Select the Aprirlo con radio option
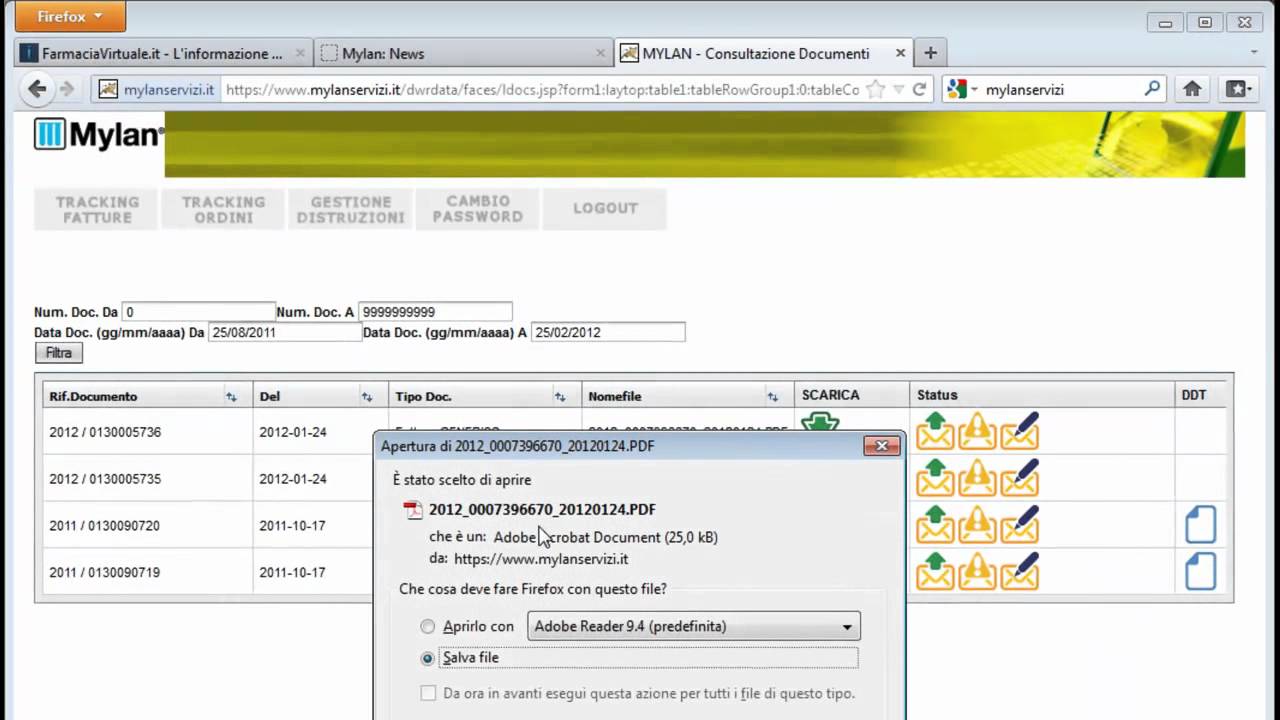Image resolution: width=1280 pixels, height=720 pixels. [x=428, y=627]
